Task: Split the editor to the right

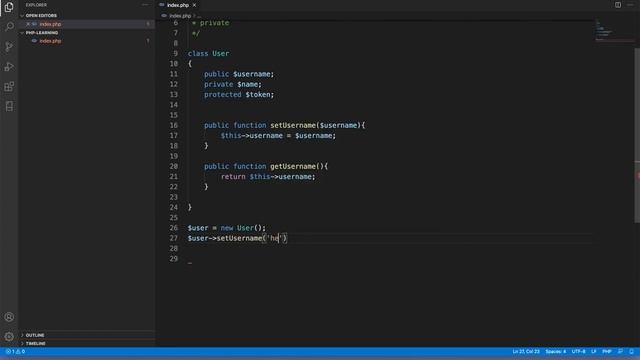Action: [618, 5]
